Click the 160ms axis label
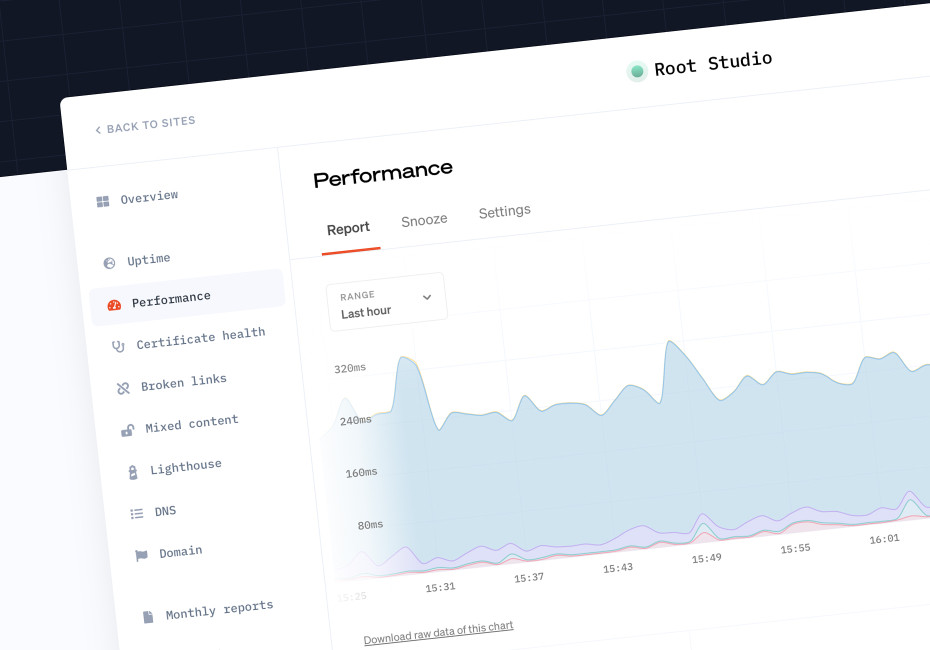Viewport: 930px width, 650px height. (361, 473)
